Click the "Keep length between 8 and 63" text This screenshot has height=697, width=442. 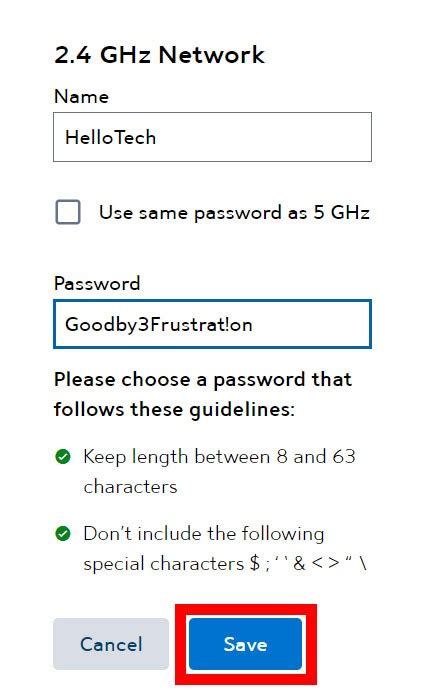click(219, 457)
